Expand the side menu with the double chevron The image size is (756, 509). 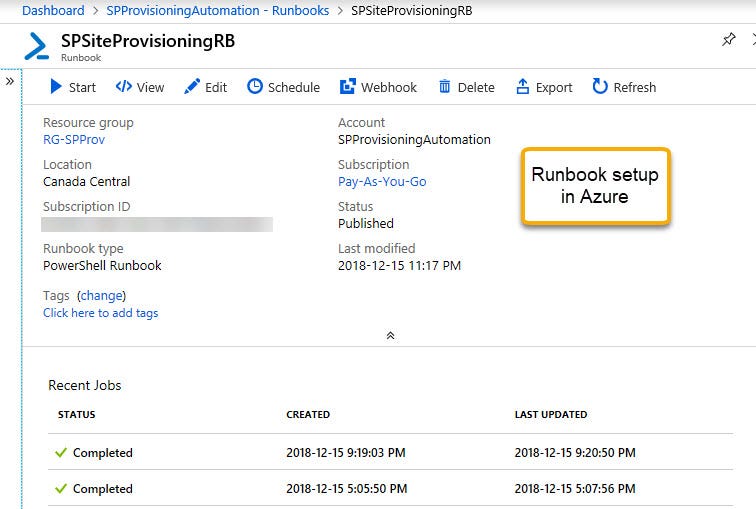[10, 81]
